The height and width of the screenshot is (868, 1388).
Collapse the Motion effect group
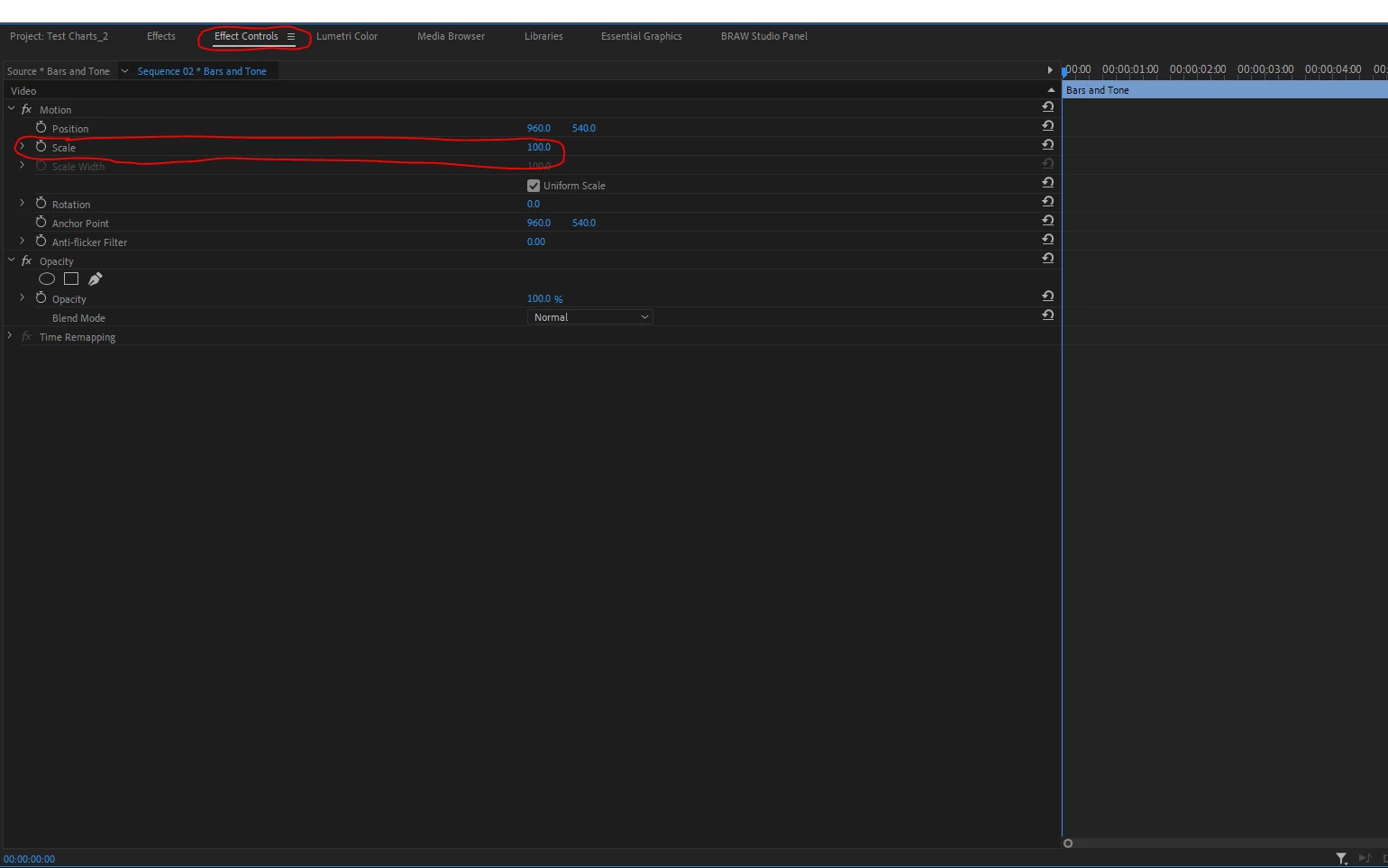click(x=11, y=109)
